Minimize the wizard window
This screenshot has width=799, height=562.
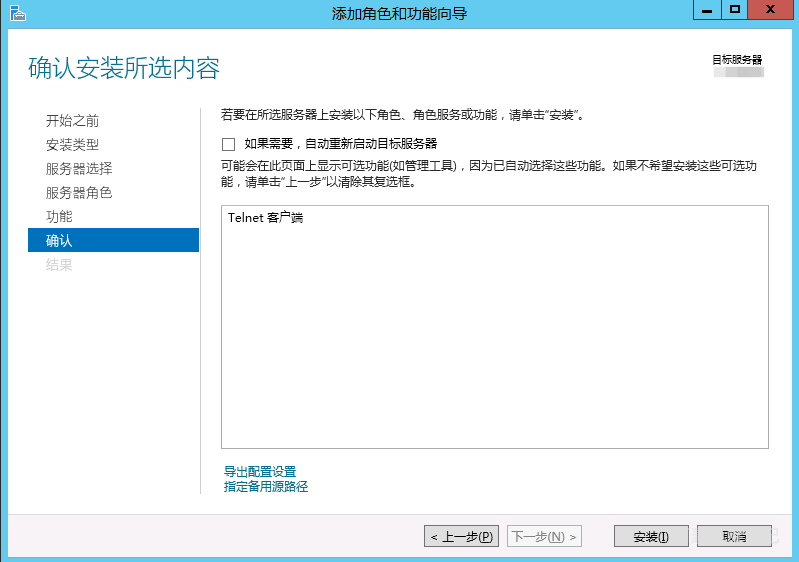pos(707,10)
